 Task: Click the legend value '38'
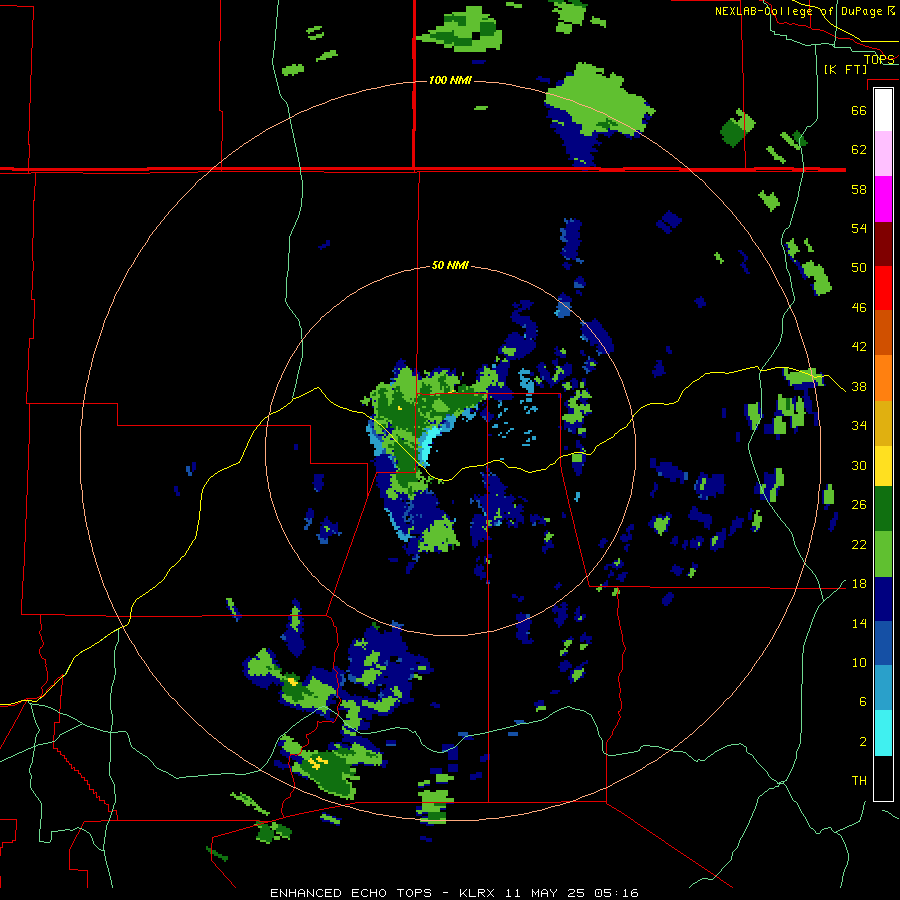859,386
